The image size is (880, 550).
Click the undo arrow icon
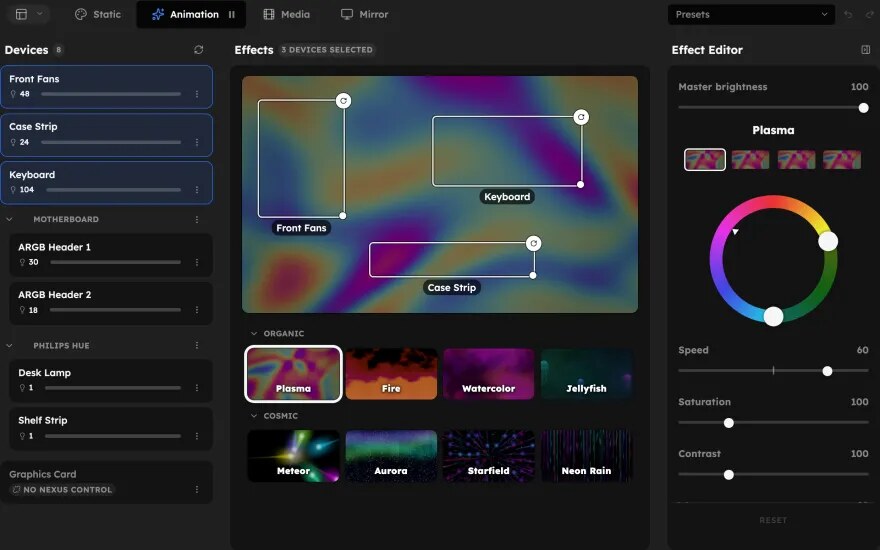coord(848,14)
